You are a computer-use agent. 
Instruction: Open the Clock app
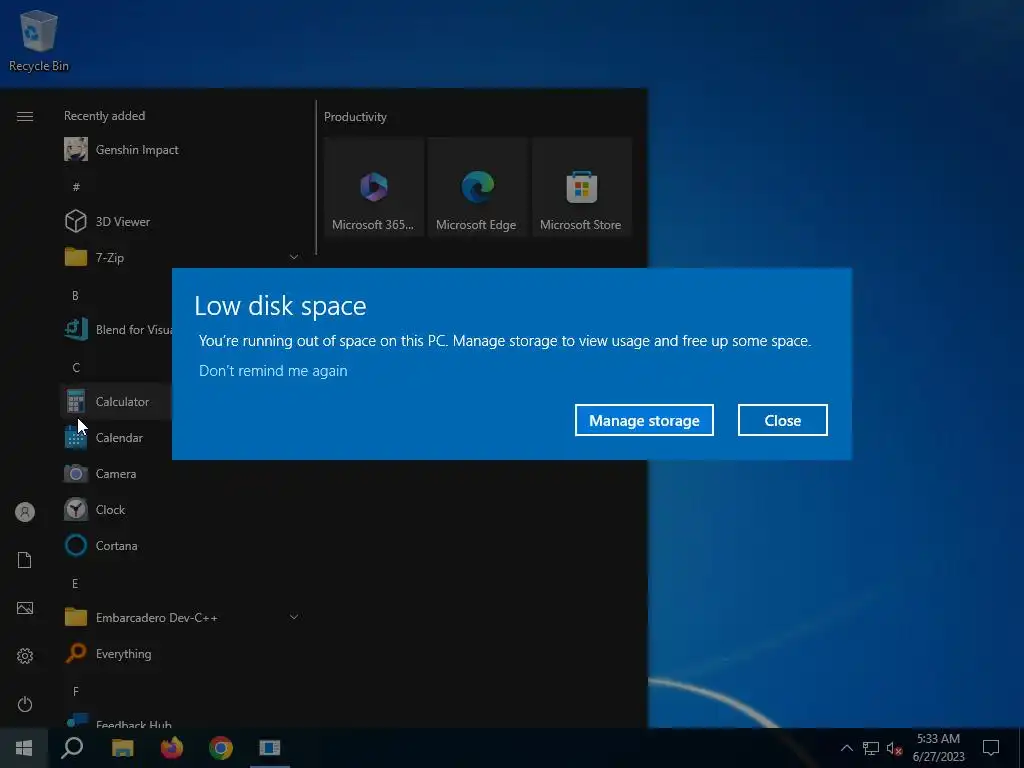pos(180,509)
